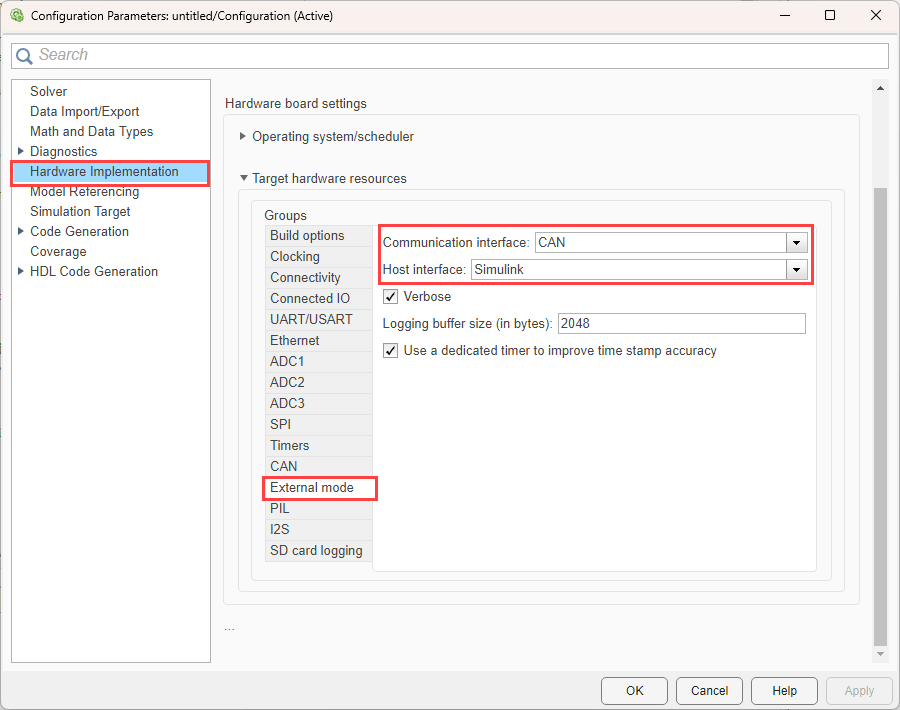Click the Help button
The width and height of the screenshot is (900, 710).
coord(784,691)
